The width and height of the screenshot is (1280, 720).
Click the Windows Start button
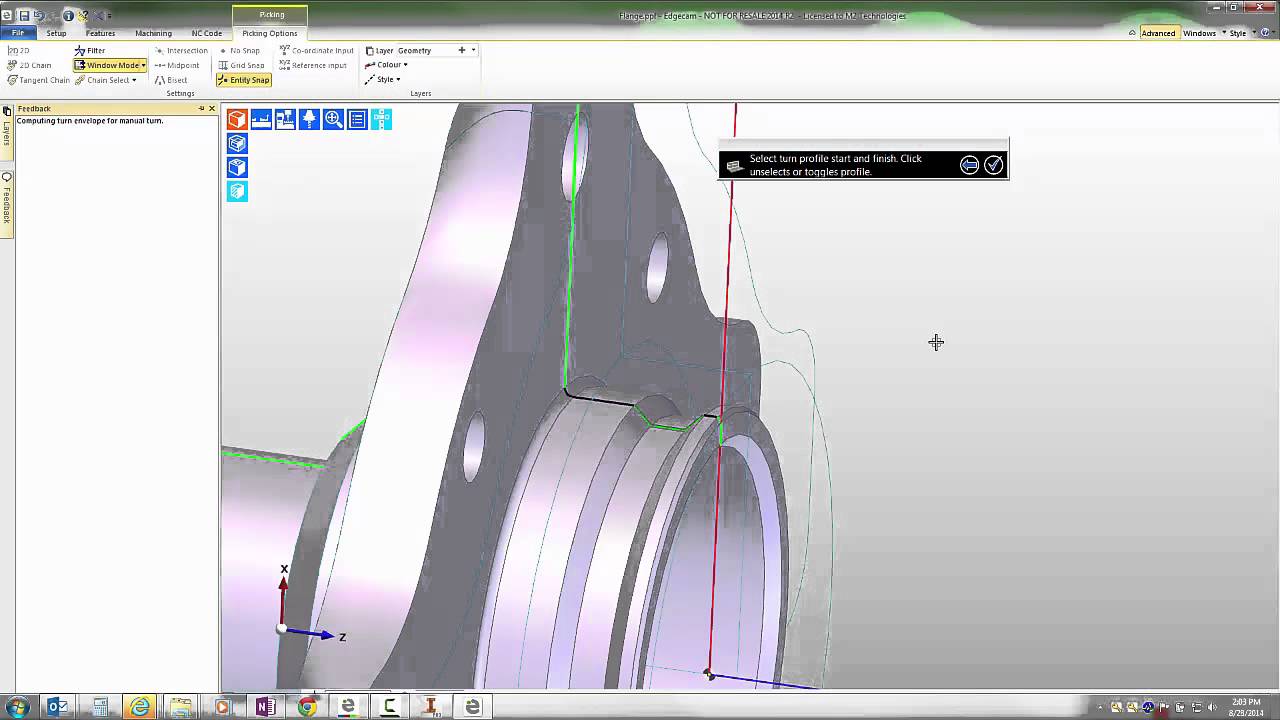click(x=17, y=707)
